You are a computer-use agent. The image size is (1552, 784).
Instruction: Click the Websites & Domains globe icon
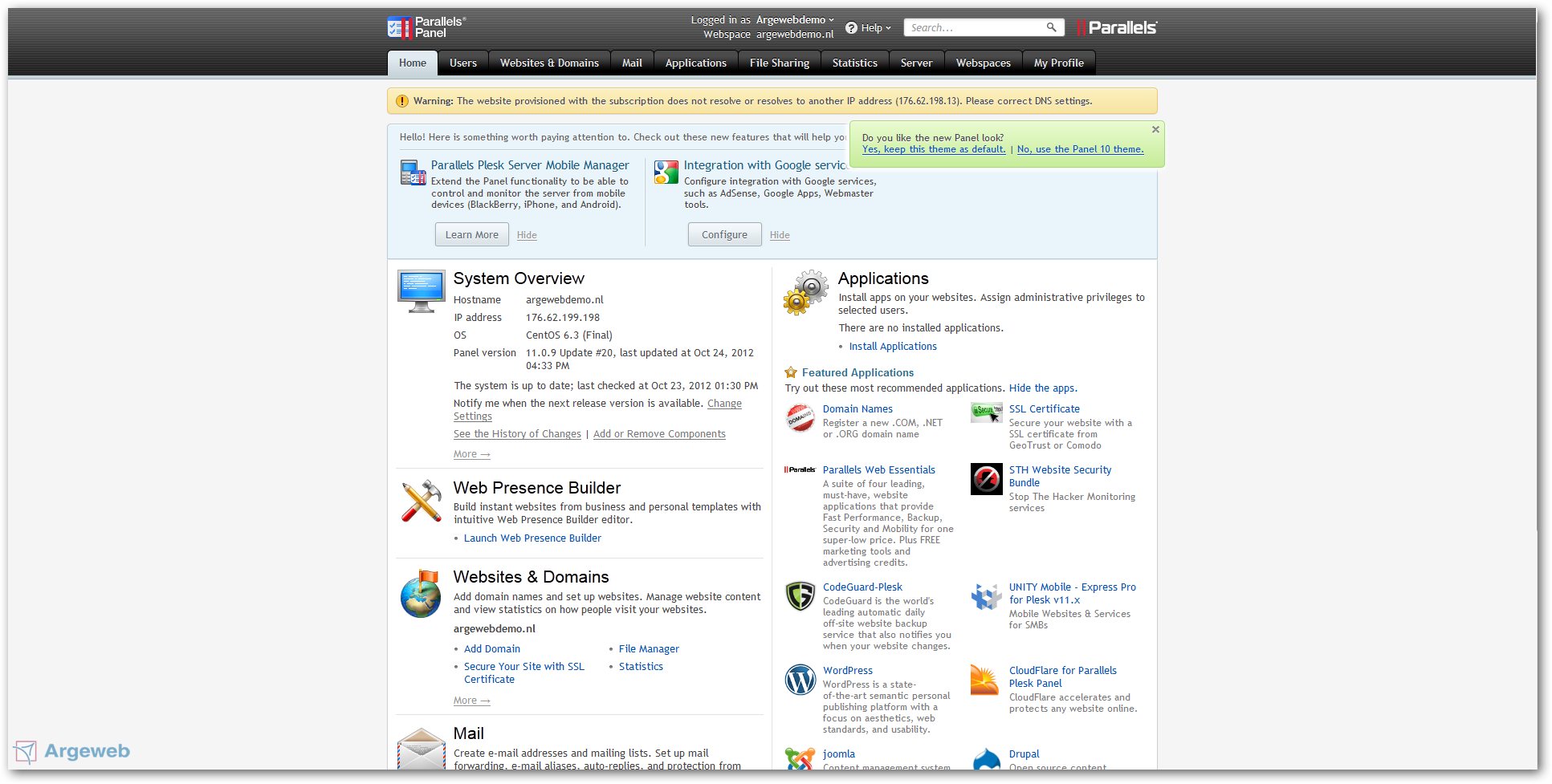coord(421,594)
